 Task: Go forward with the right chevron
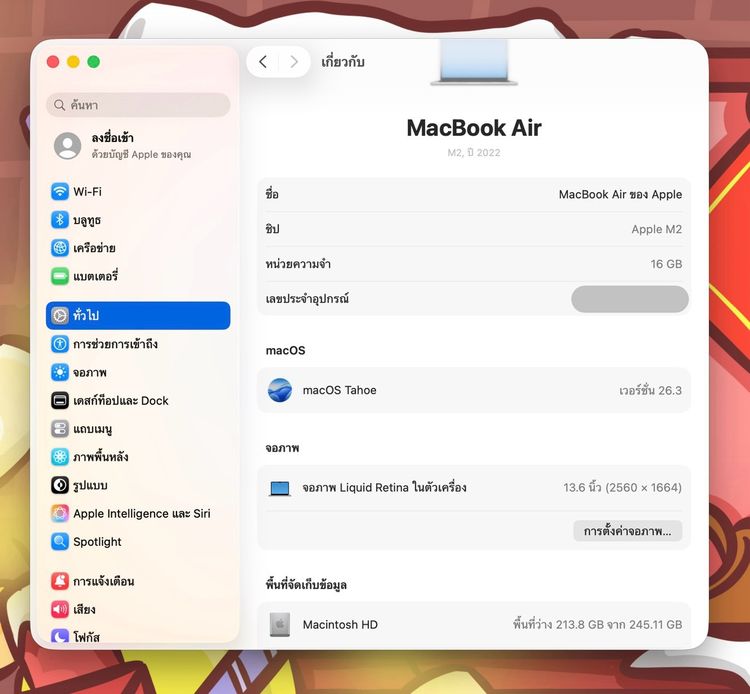tap(294, 62)
